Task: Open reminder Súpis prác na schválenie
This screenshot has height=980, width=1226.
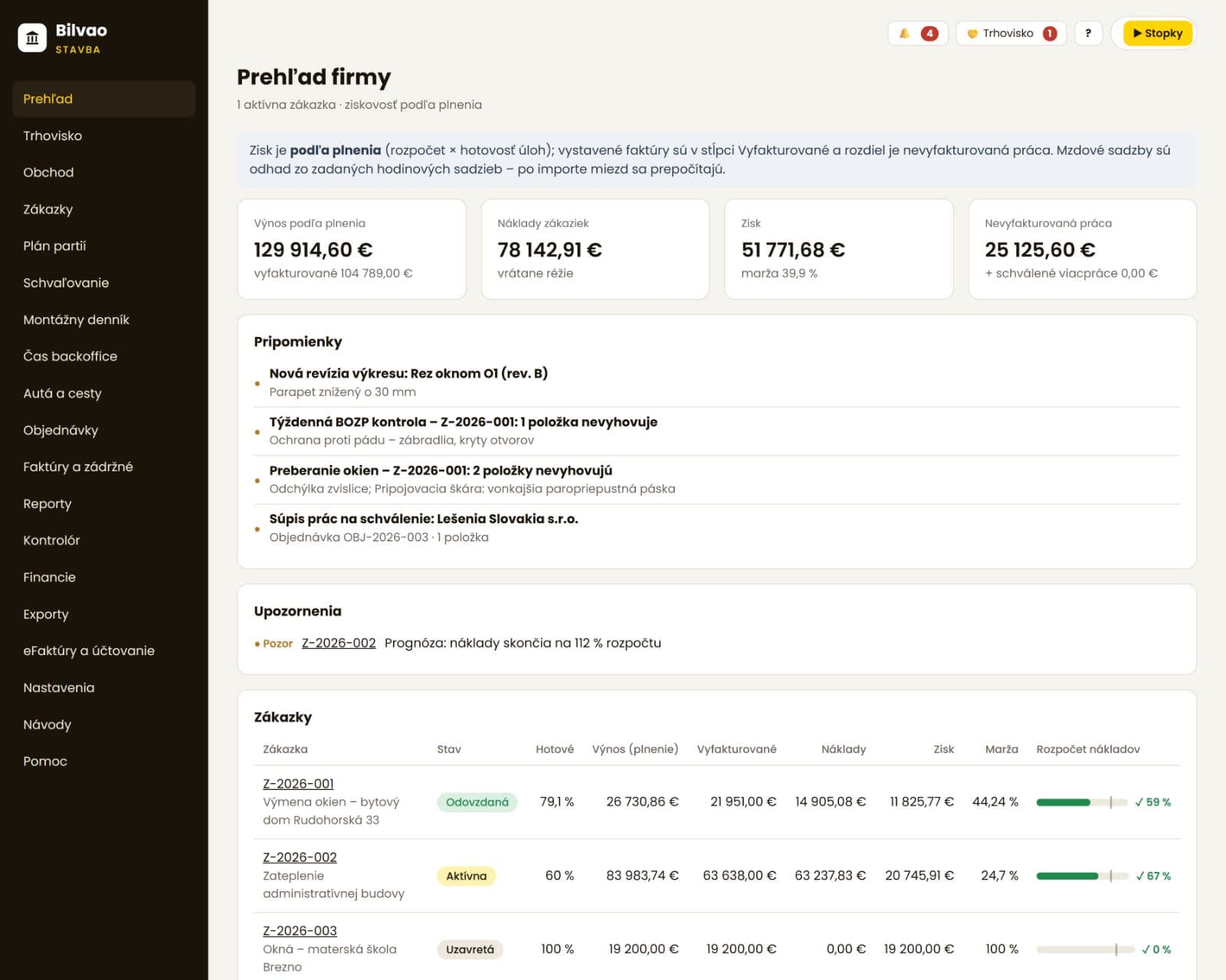Action: tap(716, 528)
